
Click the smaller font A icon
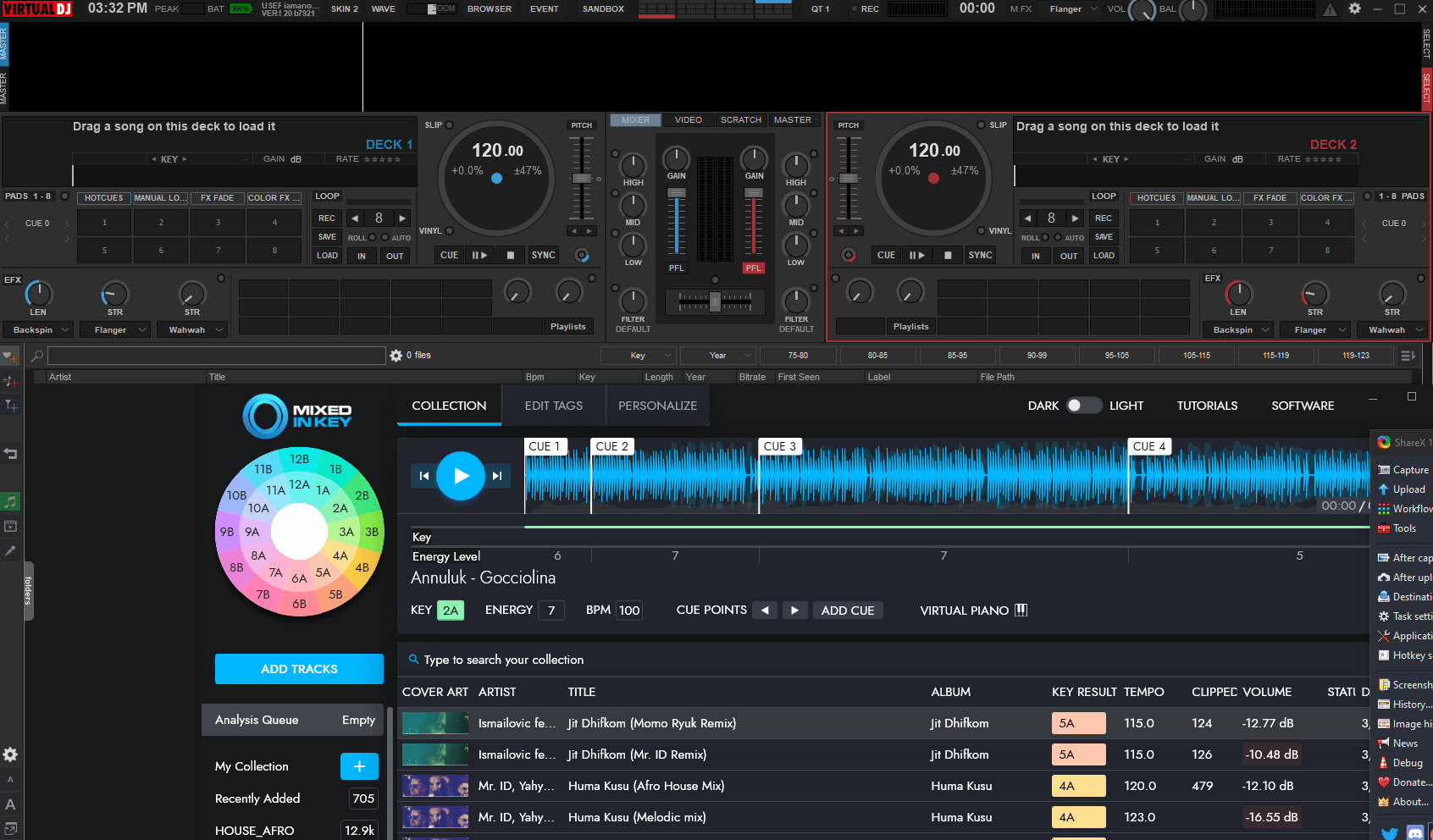click(10, 779)
